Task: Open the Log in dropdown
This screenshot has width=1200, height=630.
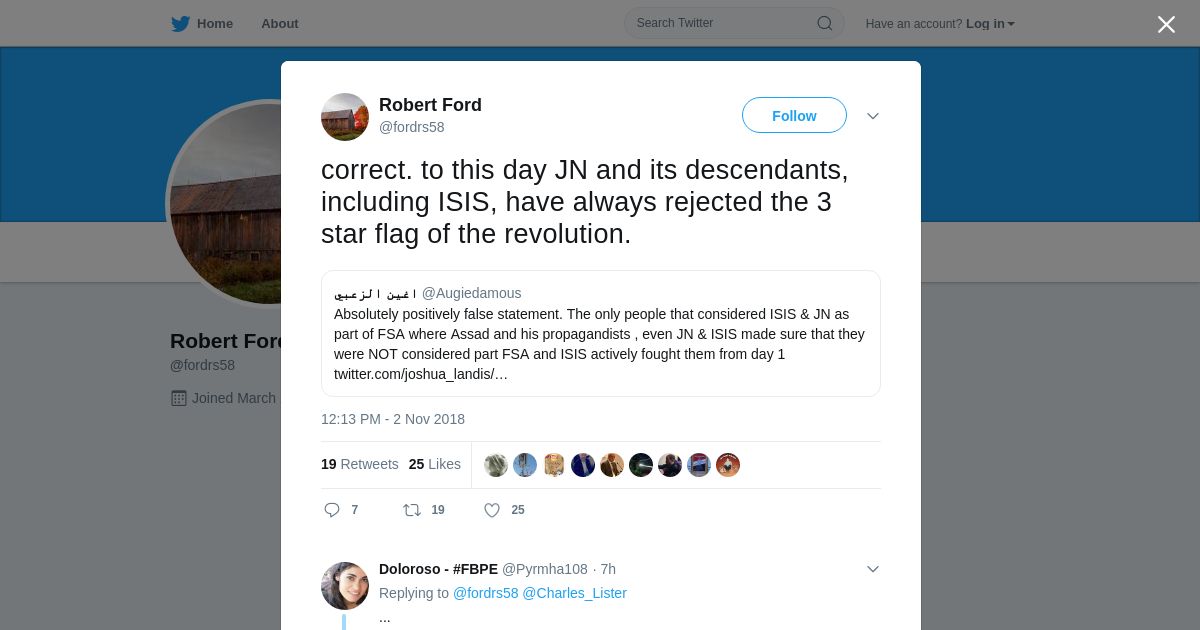Action: 990,24
